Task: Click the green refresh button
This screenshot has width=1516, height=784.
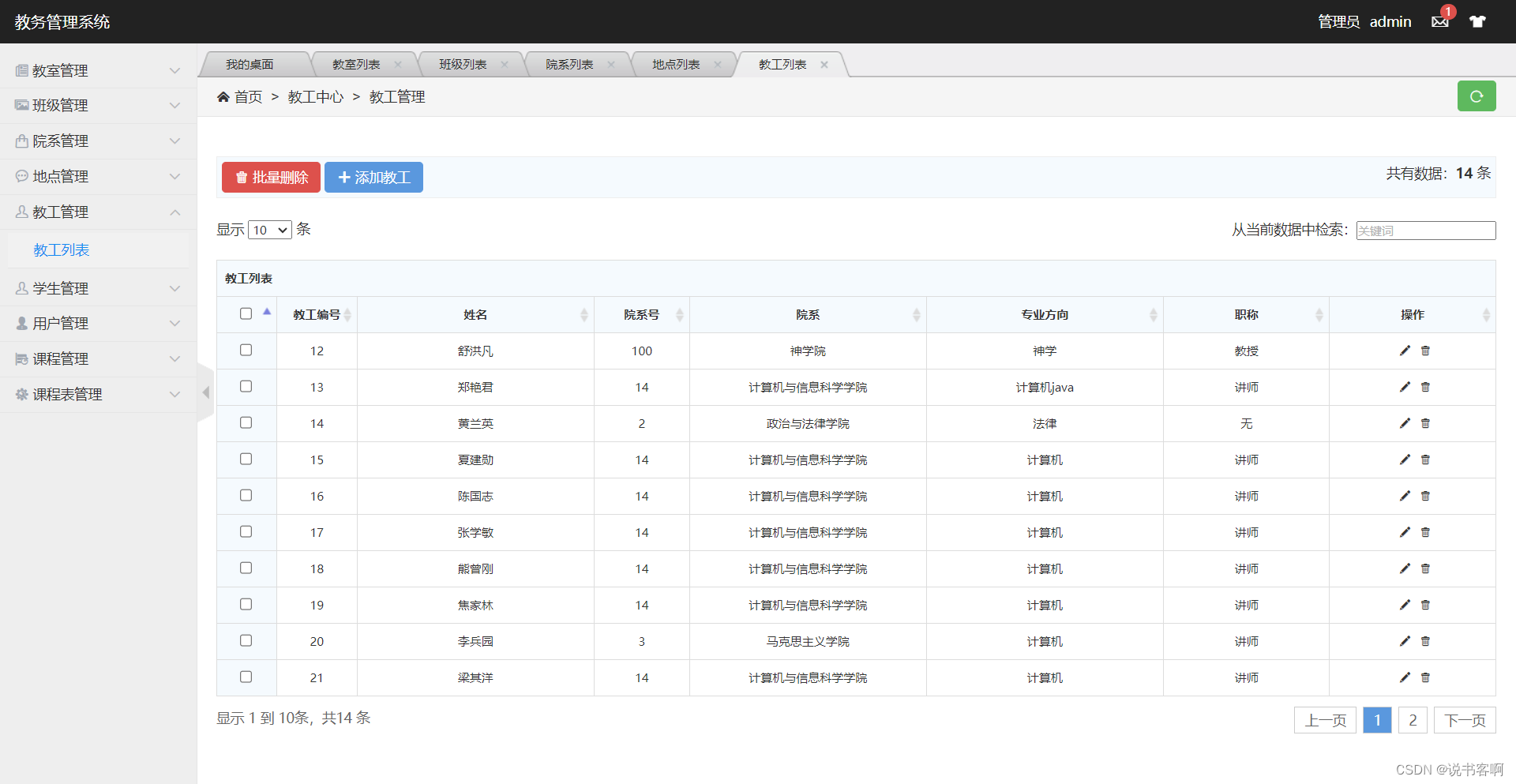Action: click(x=1477, y=96)
